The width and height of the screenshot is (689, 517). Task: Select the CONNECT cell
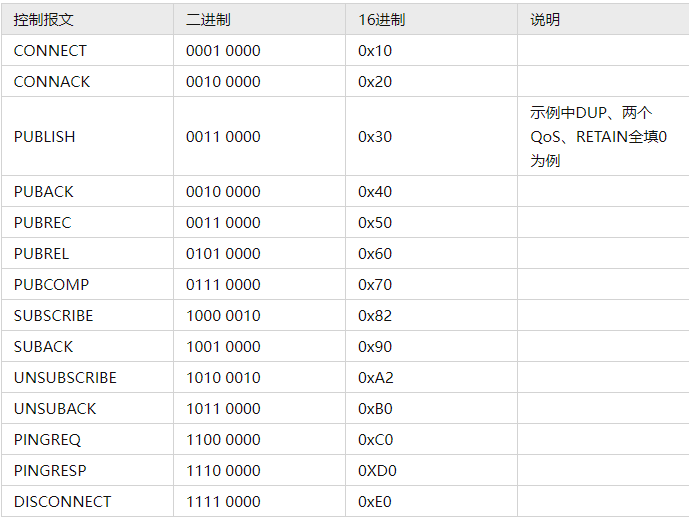pyautogui.click(x=50, y=50)
